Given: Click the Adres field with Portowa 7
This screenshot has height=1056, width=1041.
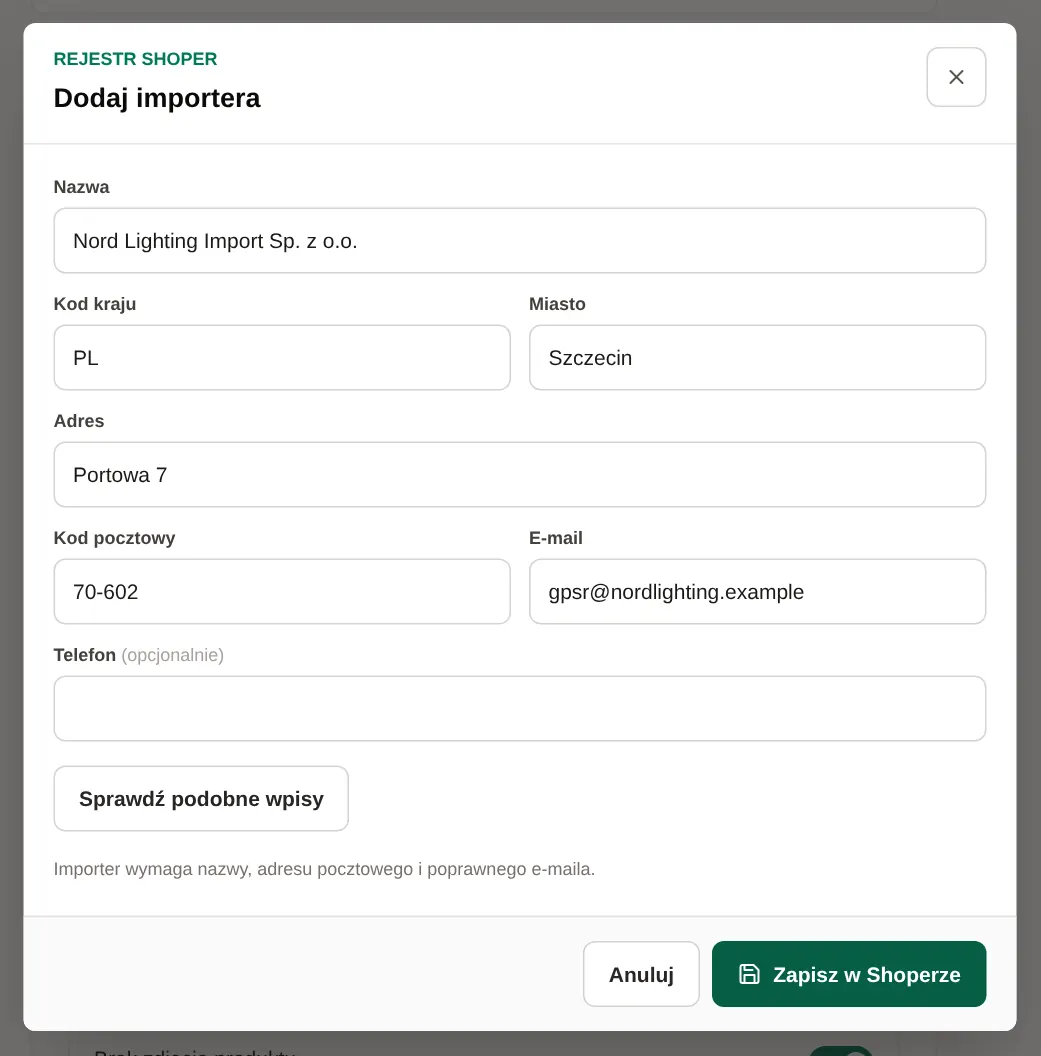Looking at the screenshot, I should pyautogui.click(x=519, y=475).
